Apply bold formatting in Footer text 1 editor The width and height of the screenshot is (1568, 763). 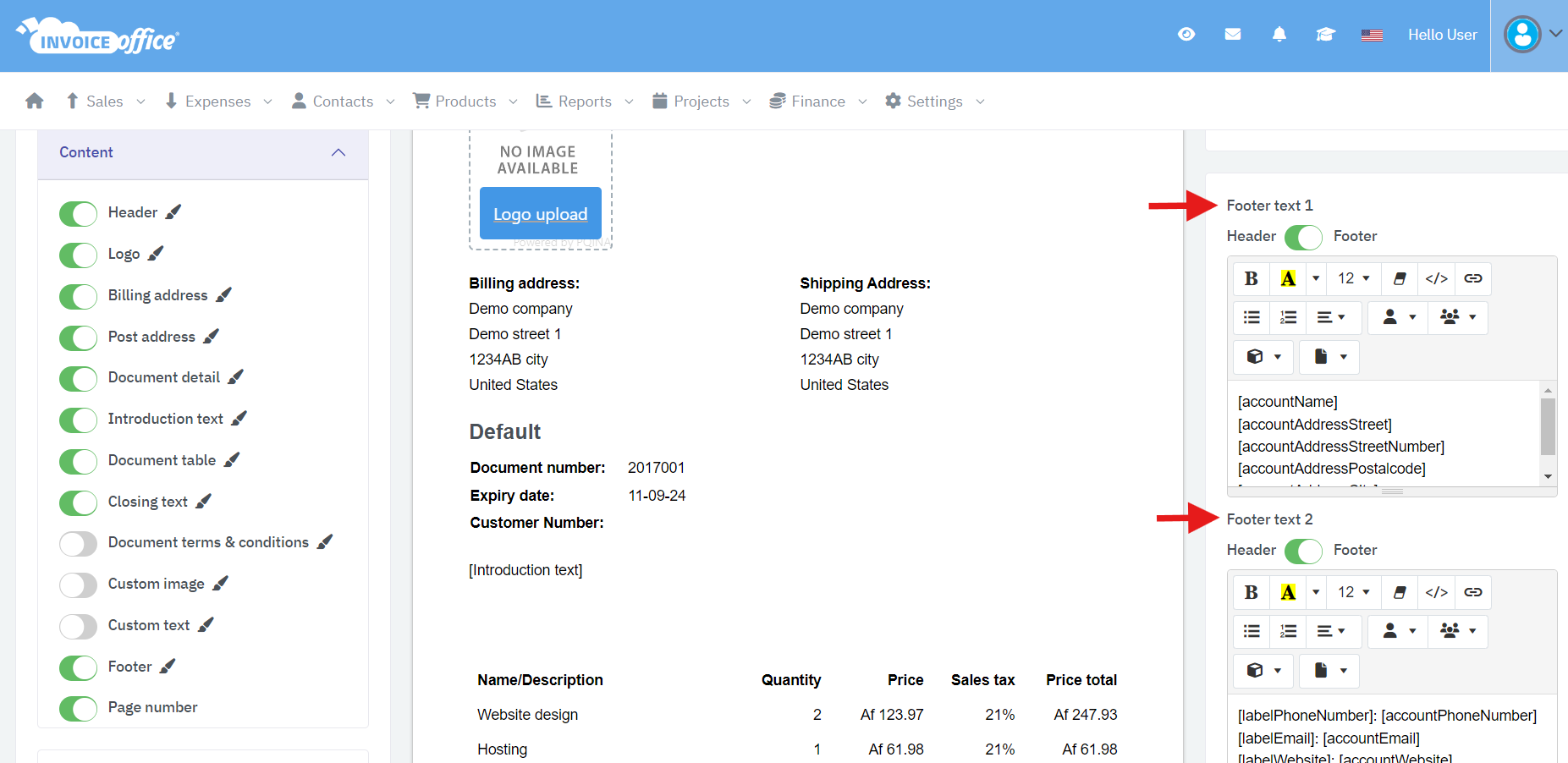click(x=1251, y=278)
